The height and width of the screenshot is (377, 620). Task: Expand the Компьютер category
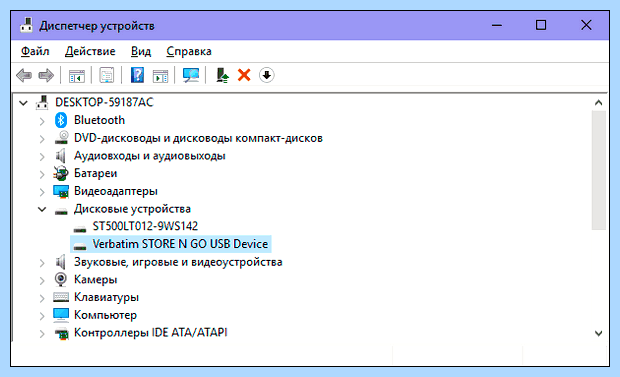(x=42, y=316)
